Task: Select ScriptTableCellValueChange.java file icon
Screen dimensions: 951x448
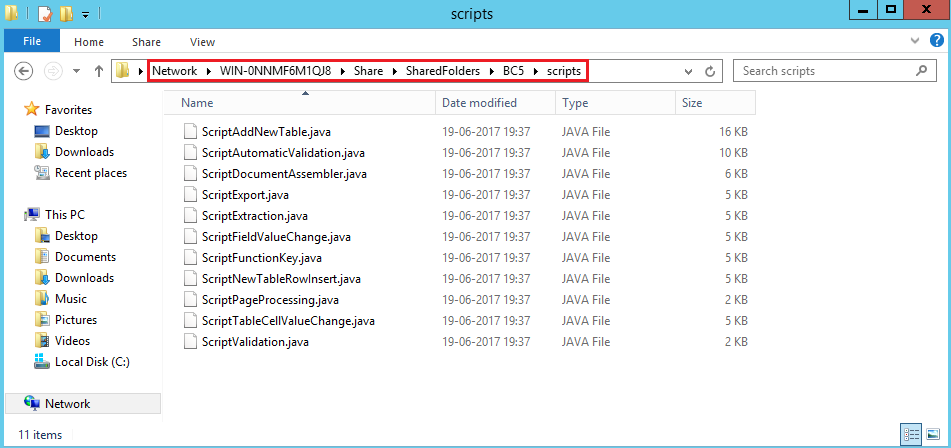Action: pyautogui.click(x=191, y=321)
